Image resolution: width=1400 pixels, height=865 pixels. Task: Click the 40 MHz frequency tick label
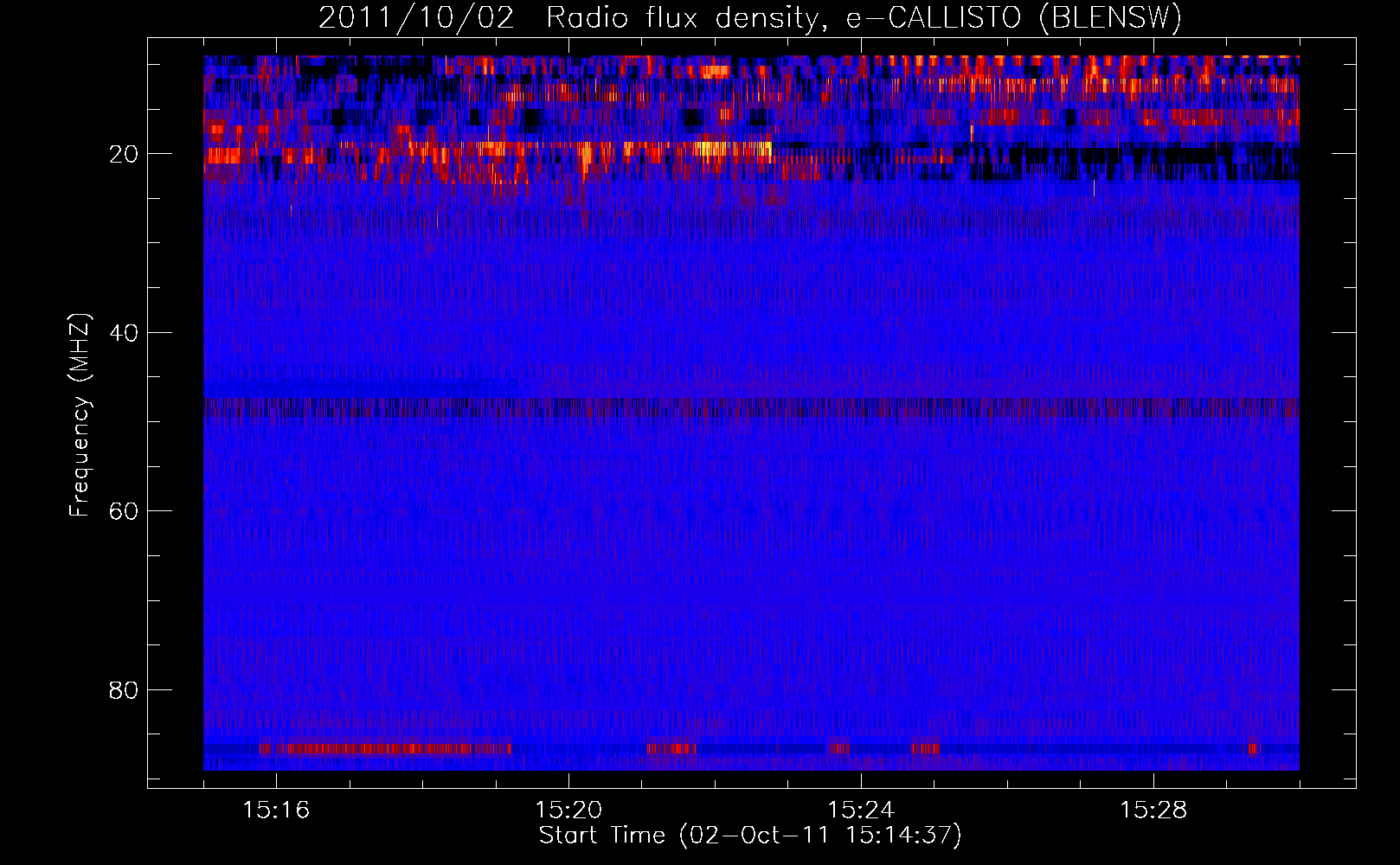(124, 333)
